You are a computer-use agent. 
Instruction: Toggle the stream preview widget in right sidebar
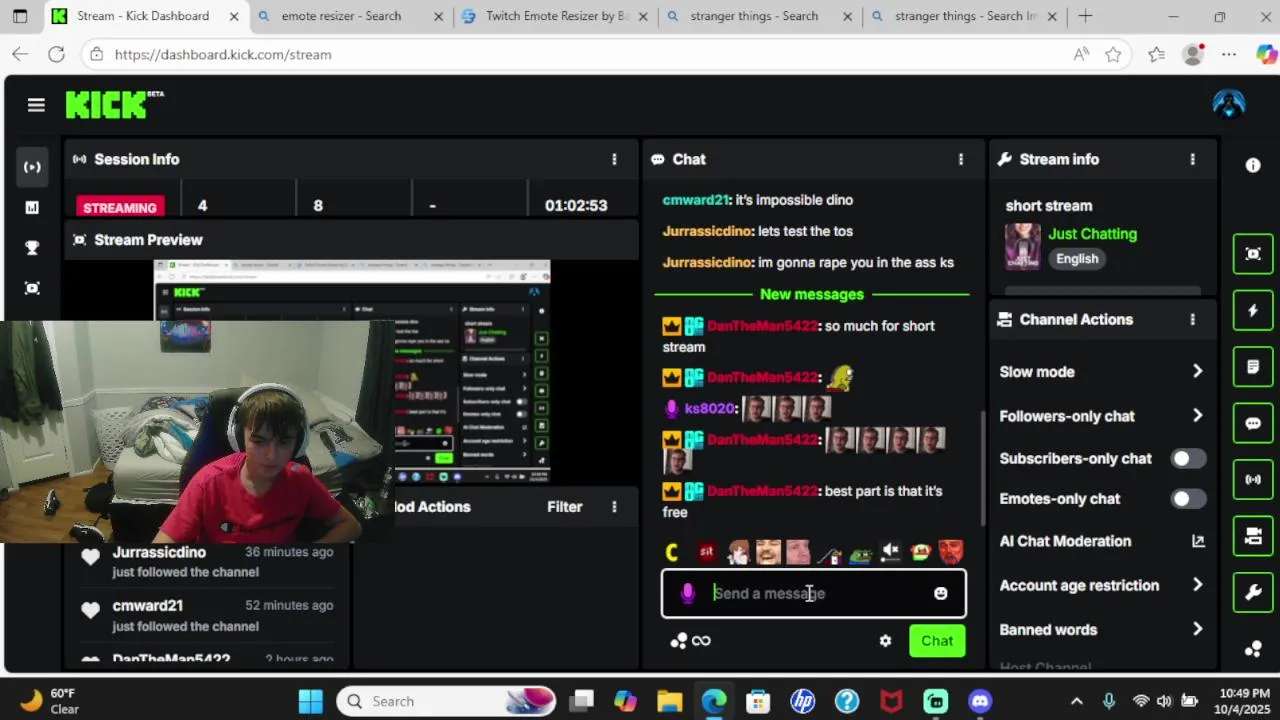click(1253, 253)
